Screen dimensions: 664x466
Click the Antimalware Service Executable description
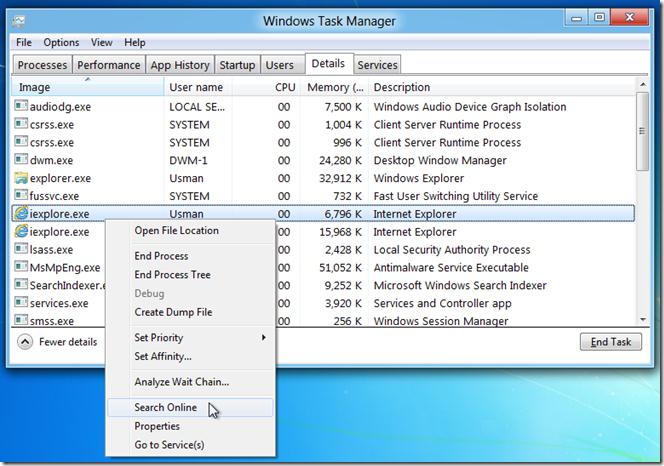(451, 268)
